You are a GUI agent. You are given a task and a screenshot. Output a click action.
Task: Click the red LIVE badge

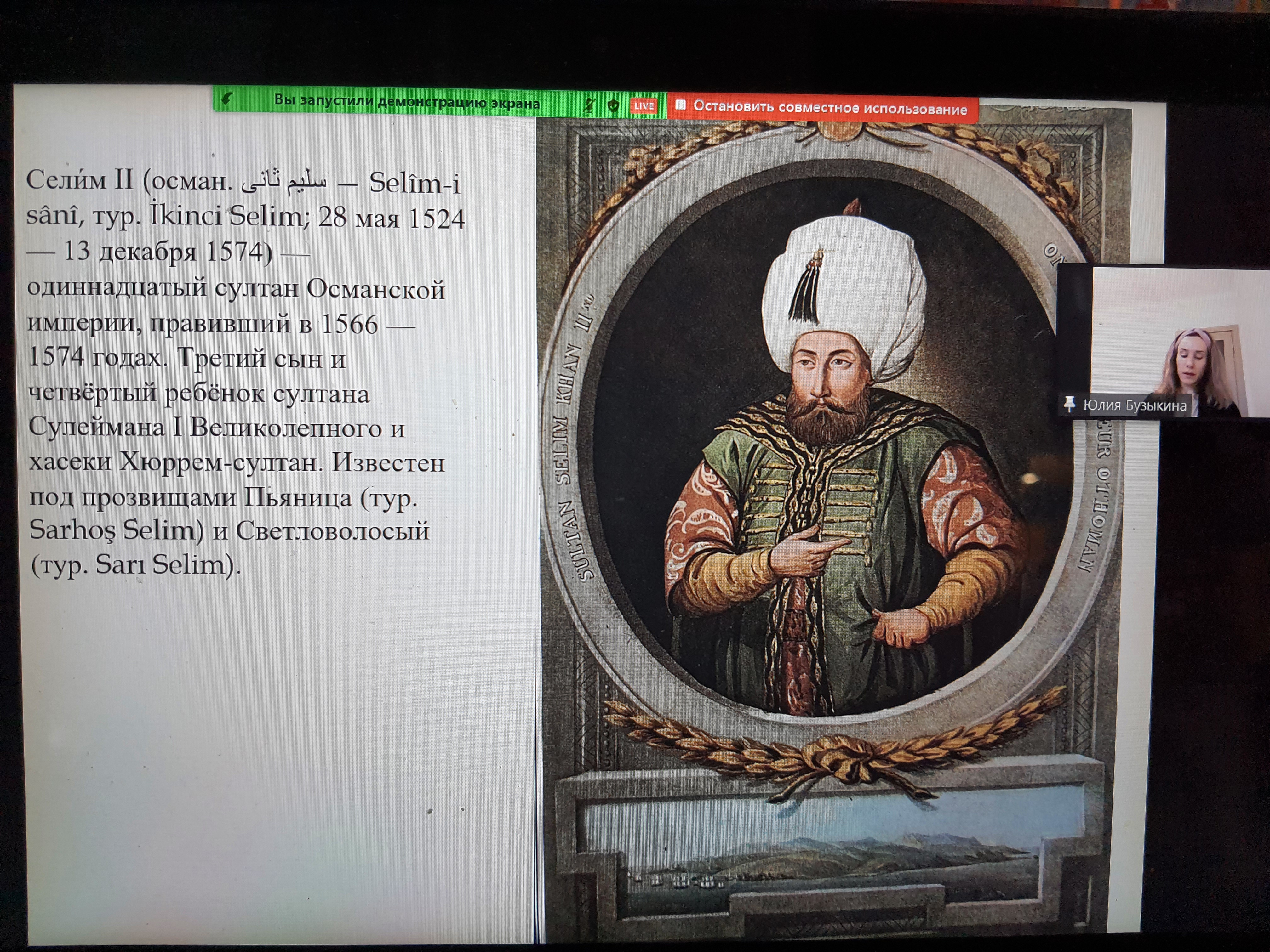coord(644,106)
